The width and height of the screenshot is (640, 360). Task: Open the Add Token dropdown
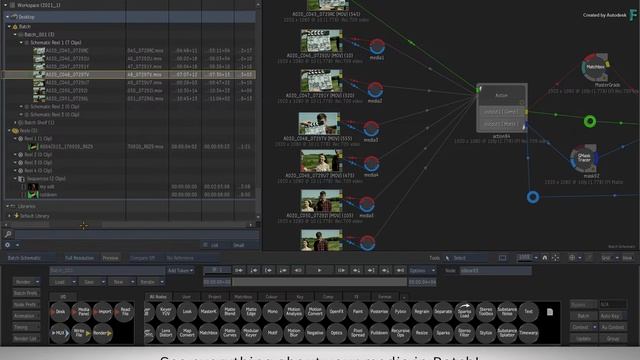point(180,271)
